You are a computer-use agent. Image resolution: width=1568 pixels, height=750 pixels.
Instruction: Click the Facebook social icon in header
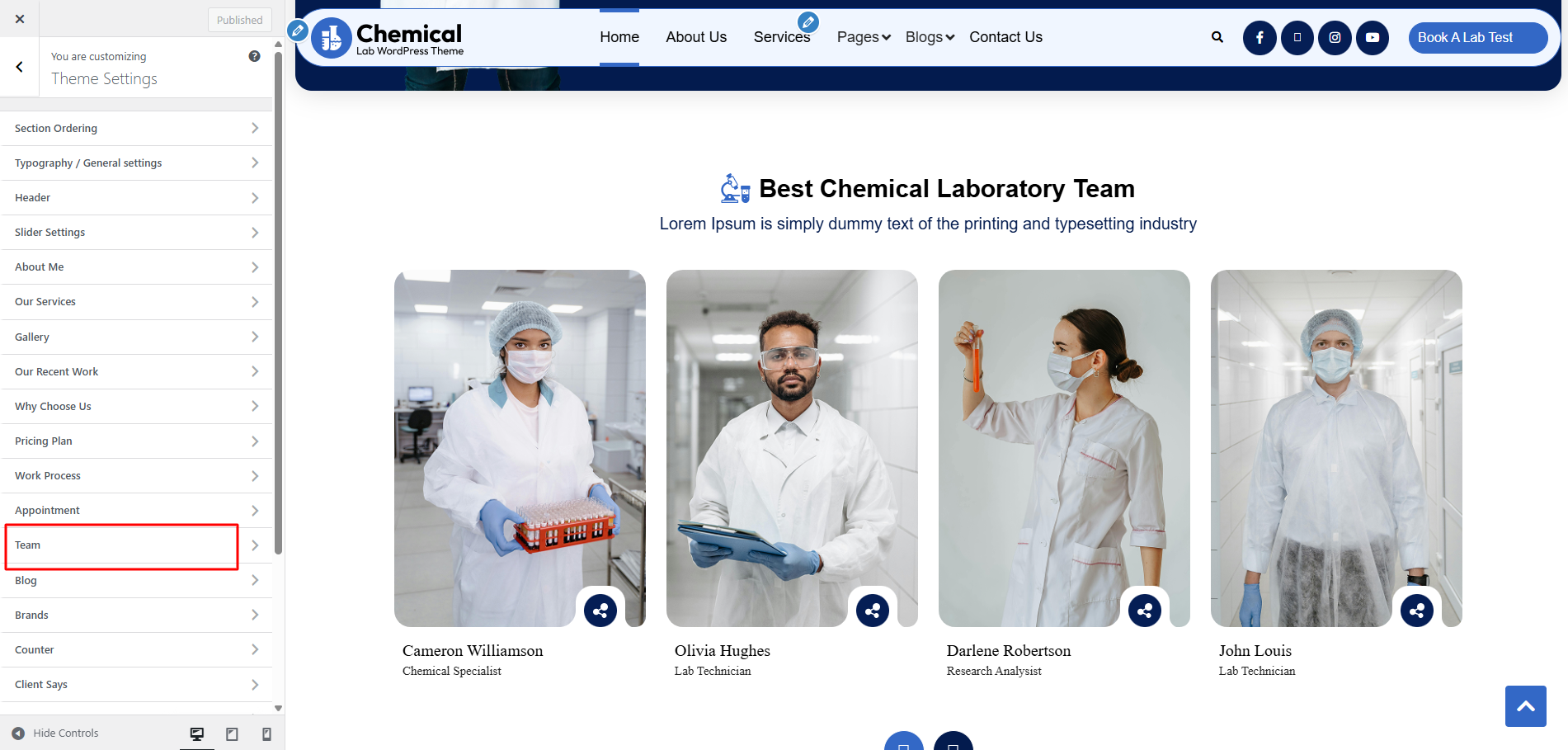(x=1260, y=37)
